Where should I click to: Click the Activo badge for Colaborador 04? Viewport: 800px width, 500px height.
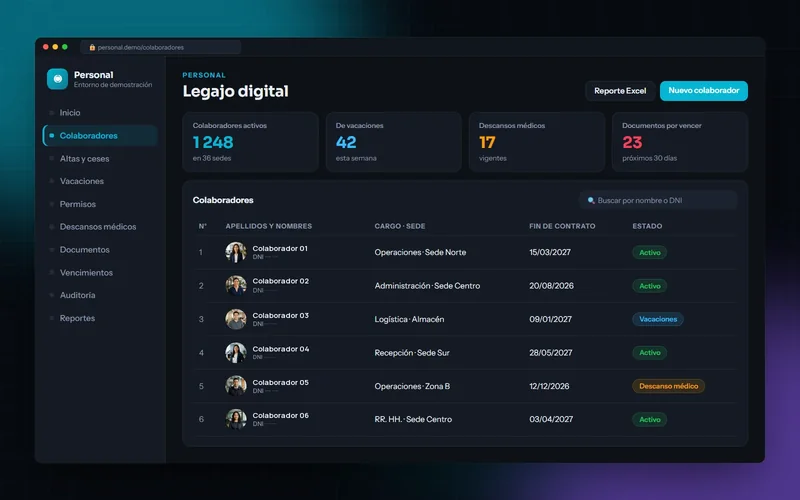(649, 353)
